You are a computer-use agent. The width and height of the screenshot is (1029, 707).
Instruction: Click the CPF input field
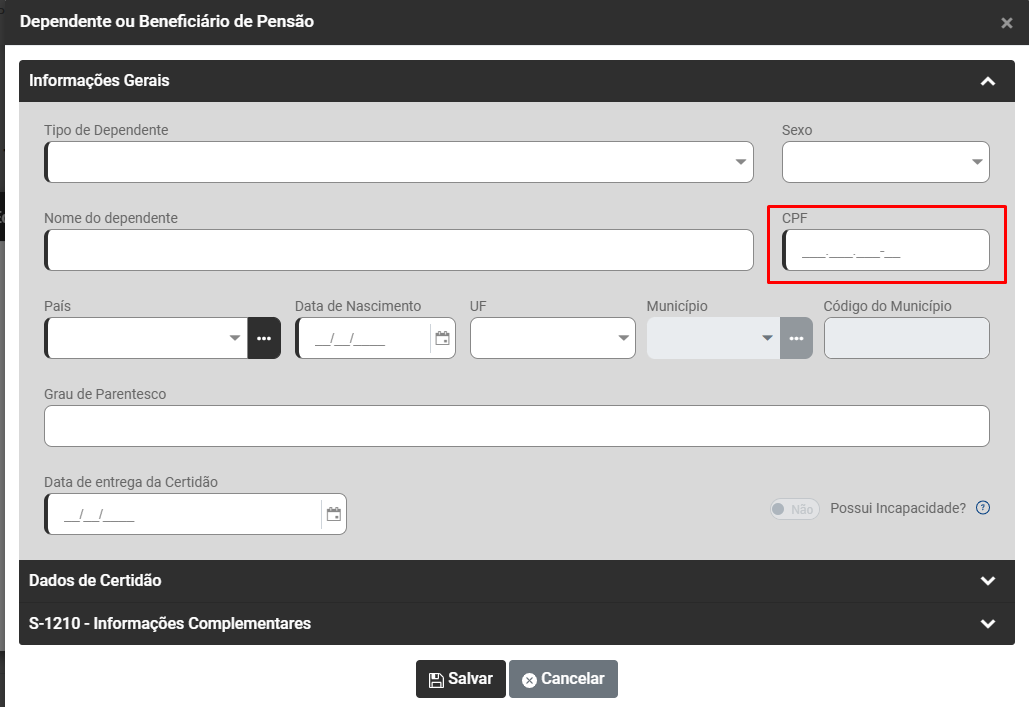coord(886,250)
